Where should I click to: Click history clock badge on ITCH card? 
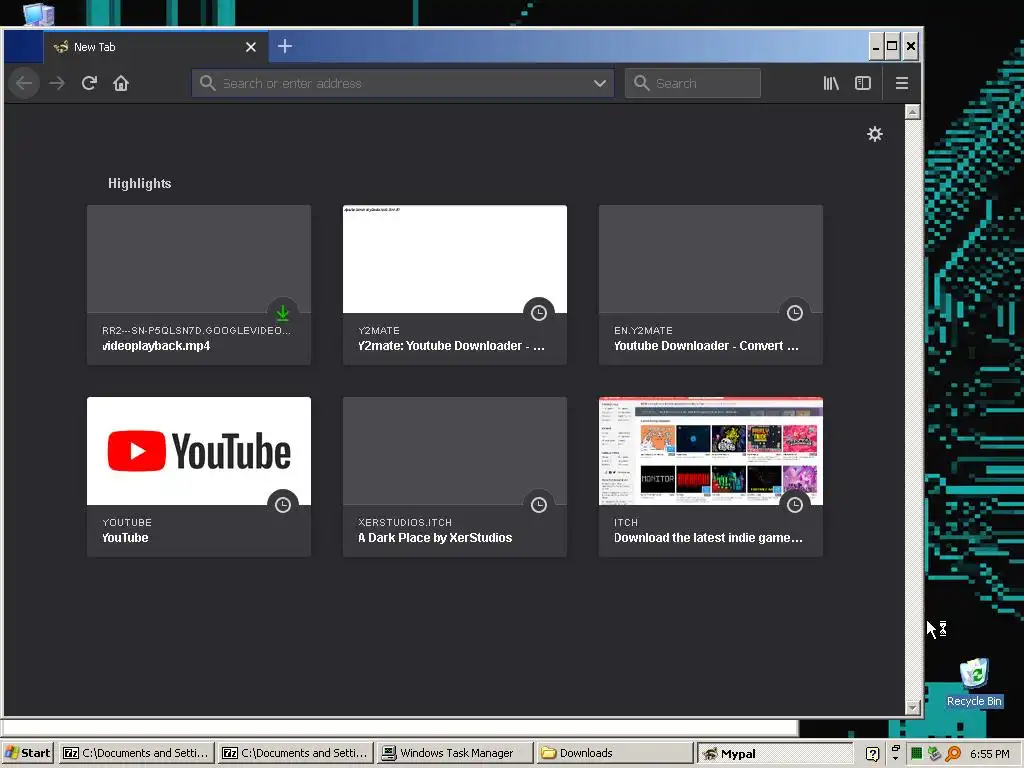tap(795, 505)
